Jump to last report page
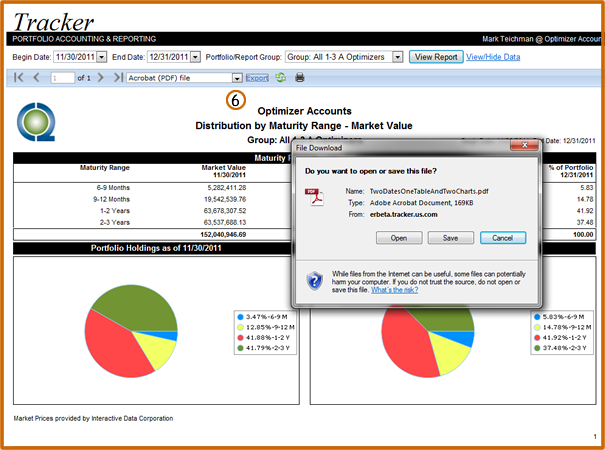605x450 pixels. [118, 78]
